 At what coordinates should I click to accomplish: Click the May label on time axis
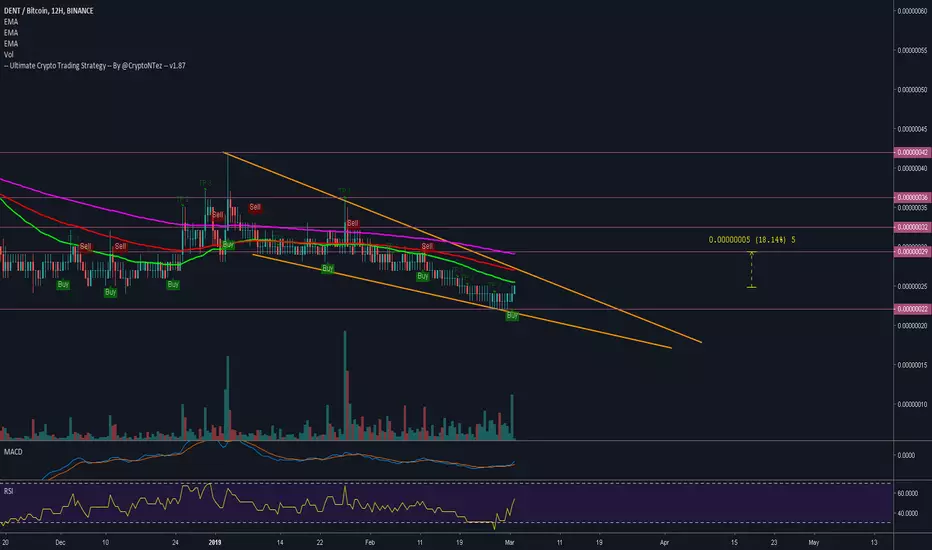[x=814, y=542]
